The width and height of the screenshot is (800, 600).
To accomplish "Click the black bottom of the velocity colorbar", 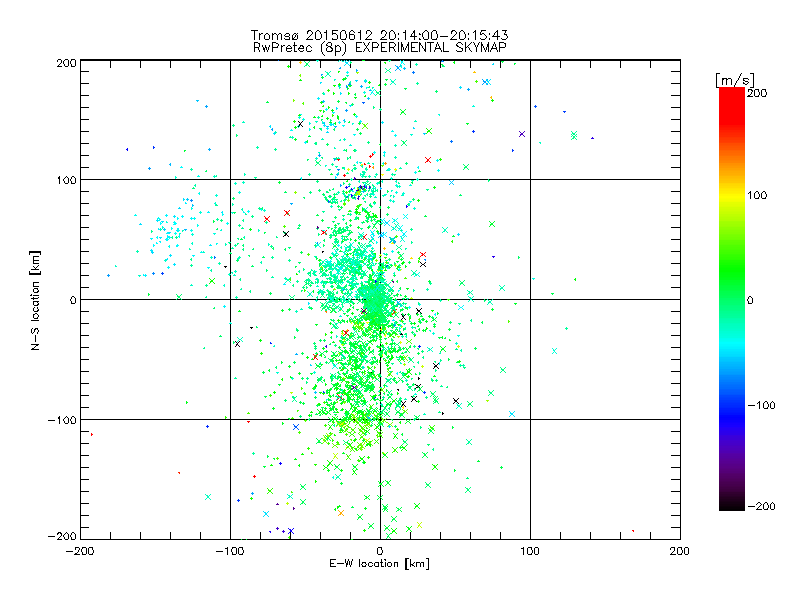I will click(x=732, y=503).
